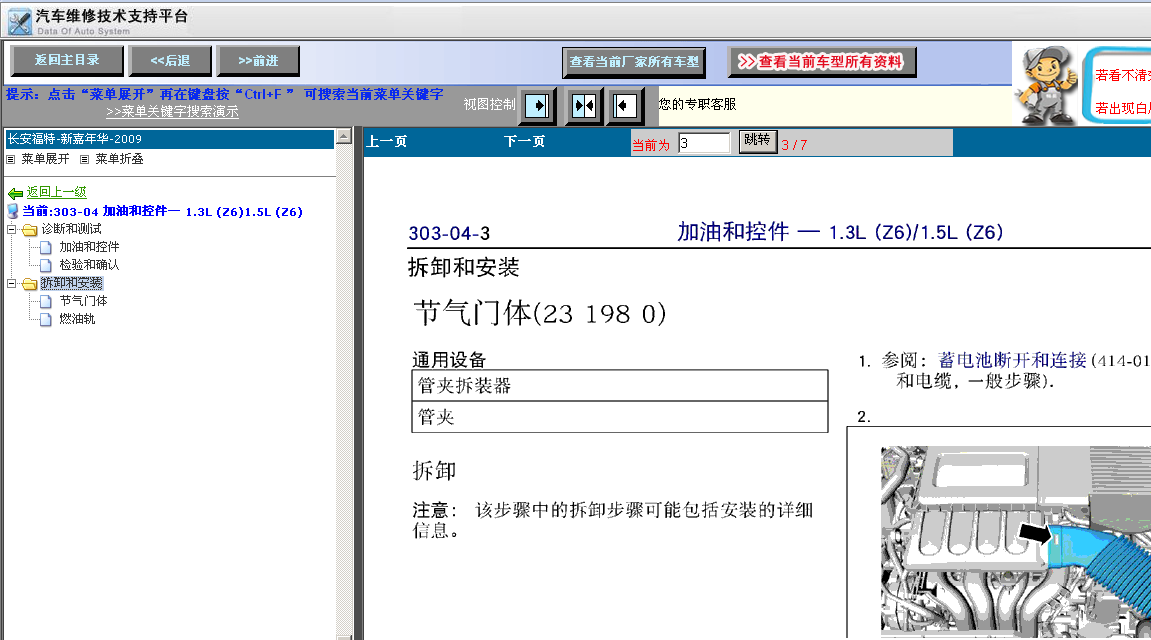Go to previous page via 上一页
The height and width of the screenshot is (640, 1151).
[x=387, y=142]
